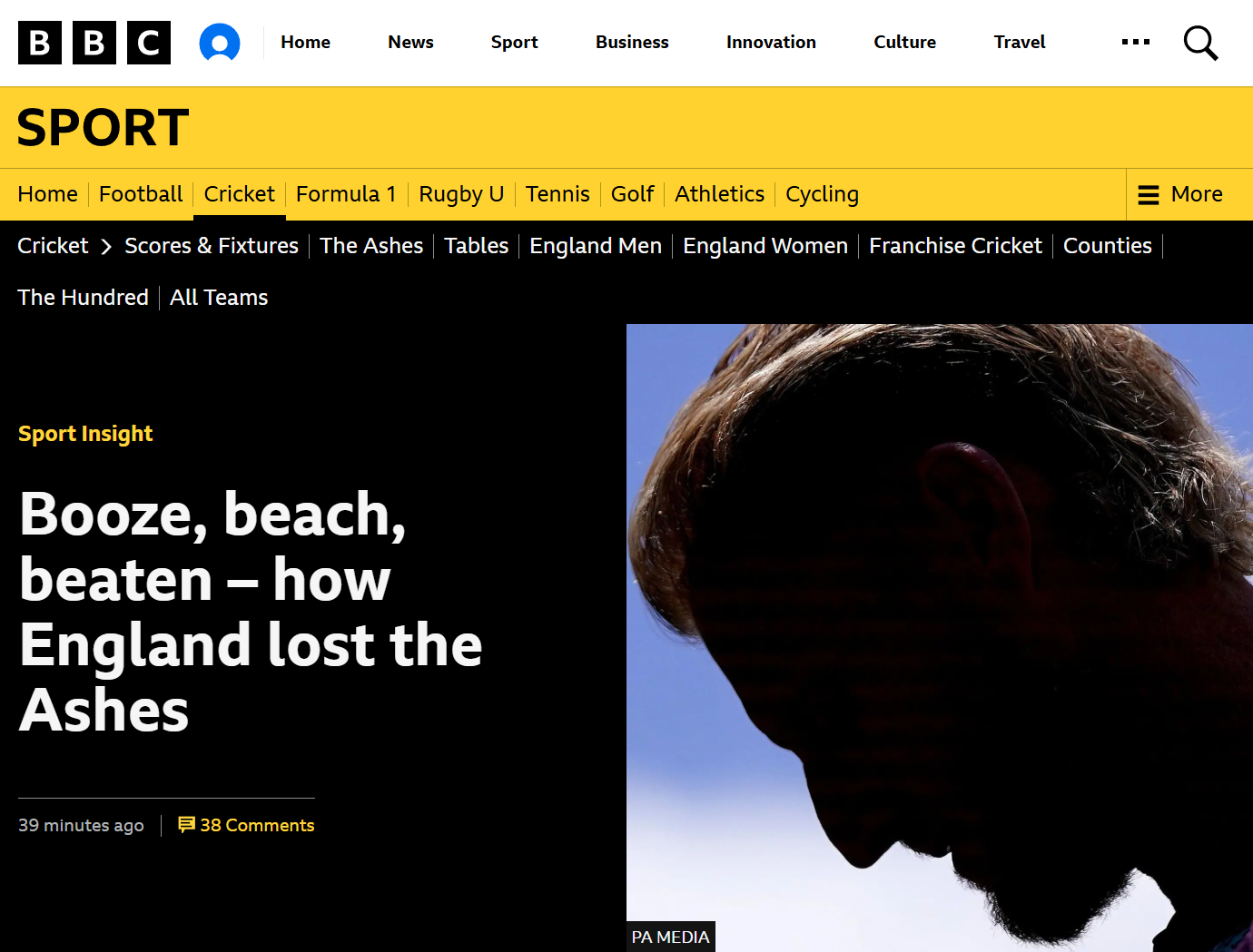Viewport: 1253px width, 952px height.
Task: Click the Sport Insight label
Action: coord(85,434)
